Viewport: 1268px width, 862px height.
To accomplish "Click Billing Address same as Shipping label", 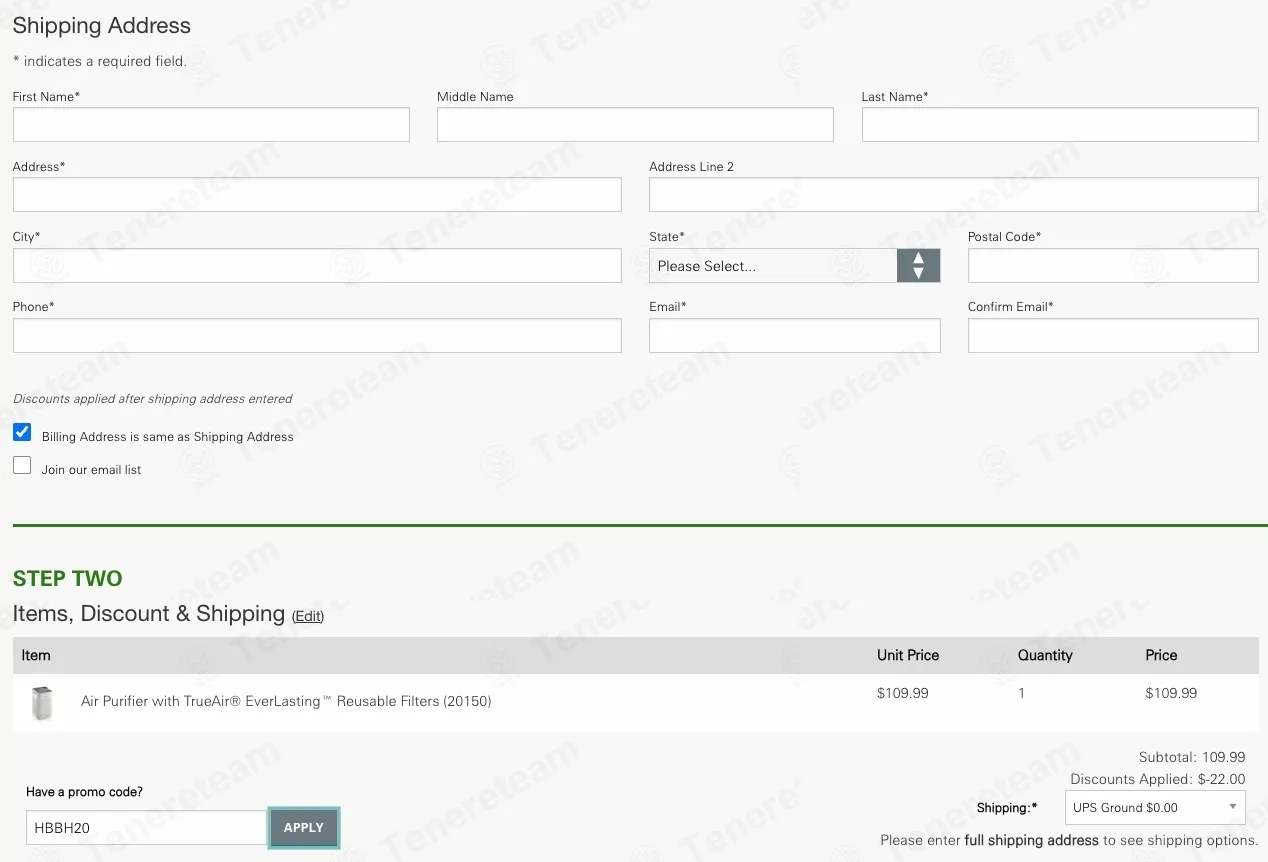I will coord(168,437).
